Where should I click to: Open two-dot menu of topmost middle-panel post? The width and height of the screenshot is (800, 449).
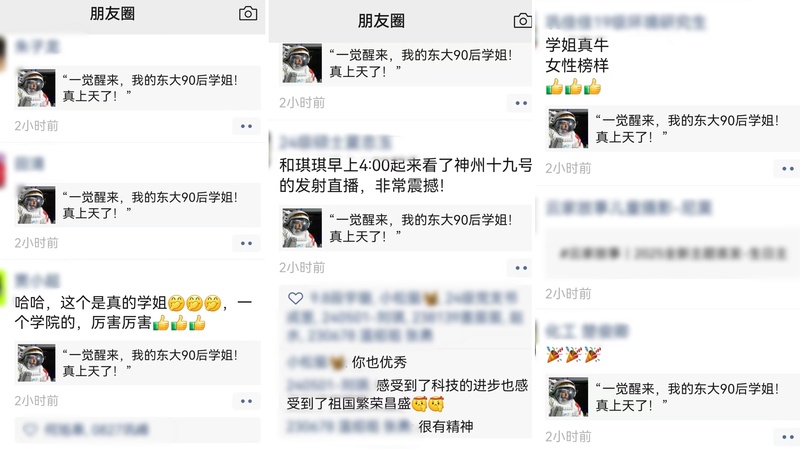[x=520, y=103]
